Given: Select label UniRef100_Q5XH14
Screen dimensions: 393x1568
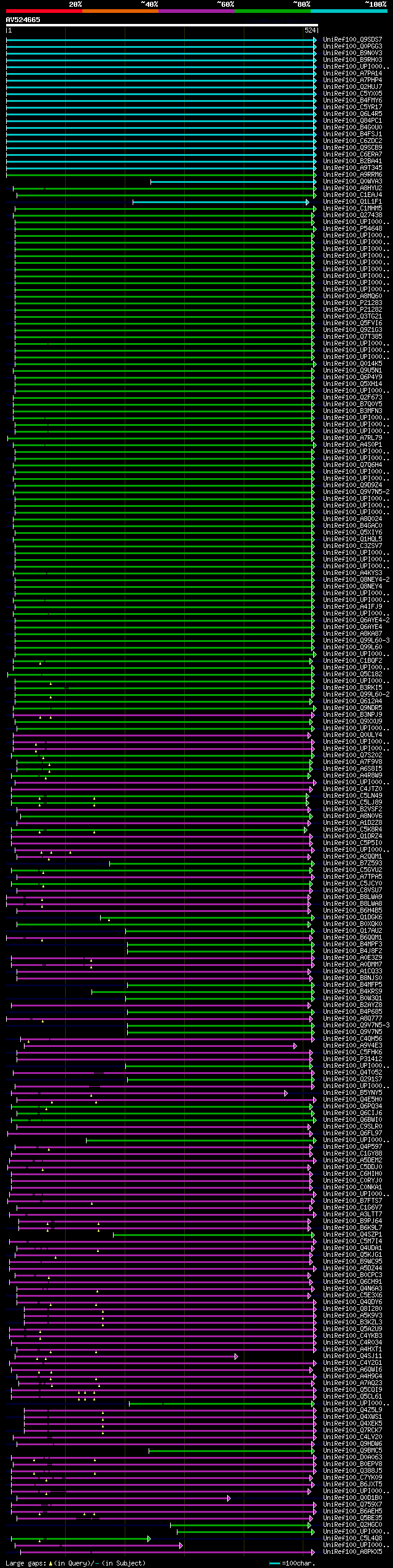Looking at the screenshot, I should coord(352,384).
